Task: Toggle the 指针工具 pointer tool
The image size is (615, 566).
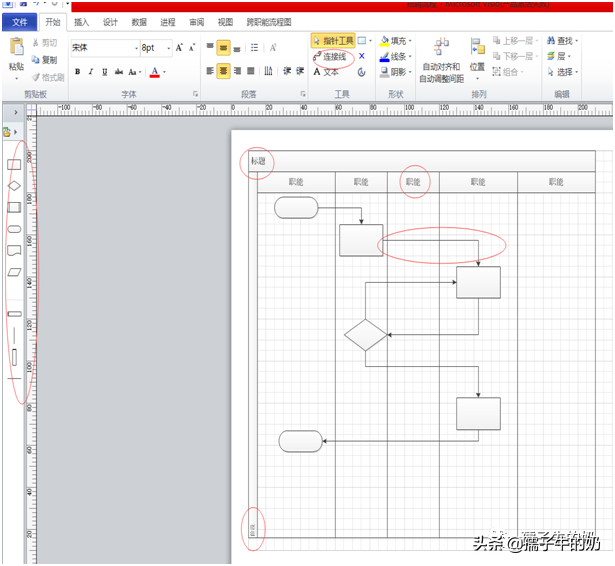Action: click(x=333, y=40)
